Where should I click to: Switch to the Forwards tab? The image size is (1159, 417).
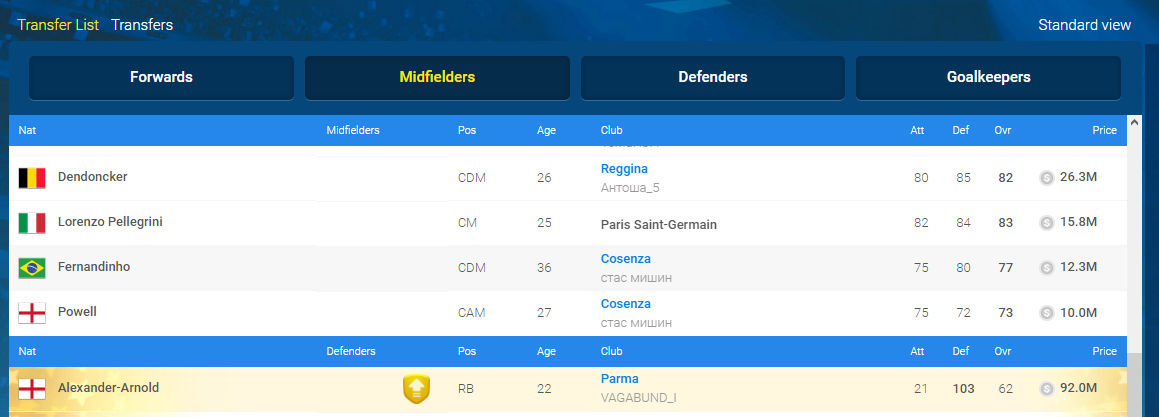(x=161, y=78)
